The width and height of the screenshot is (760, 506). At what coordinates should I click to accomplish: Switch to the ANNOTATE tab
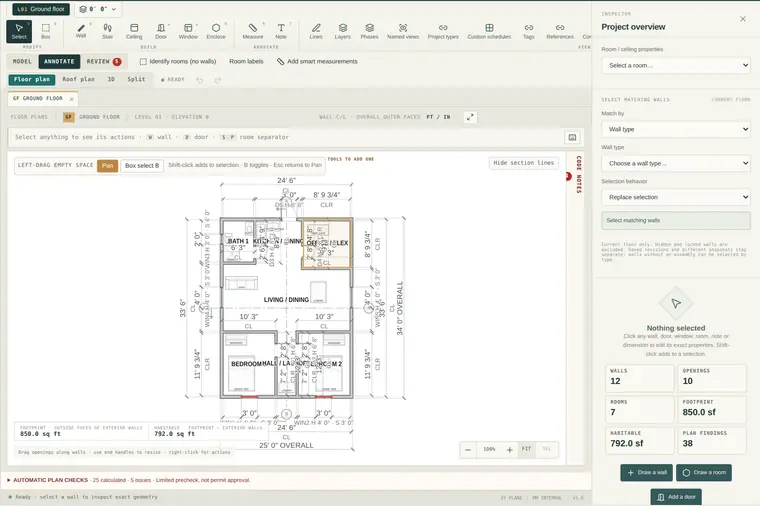59,62
